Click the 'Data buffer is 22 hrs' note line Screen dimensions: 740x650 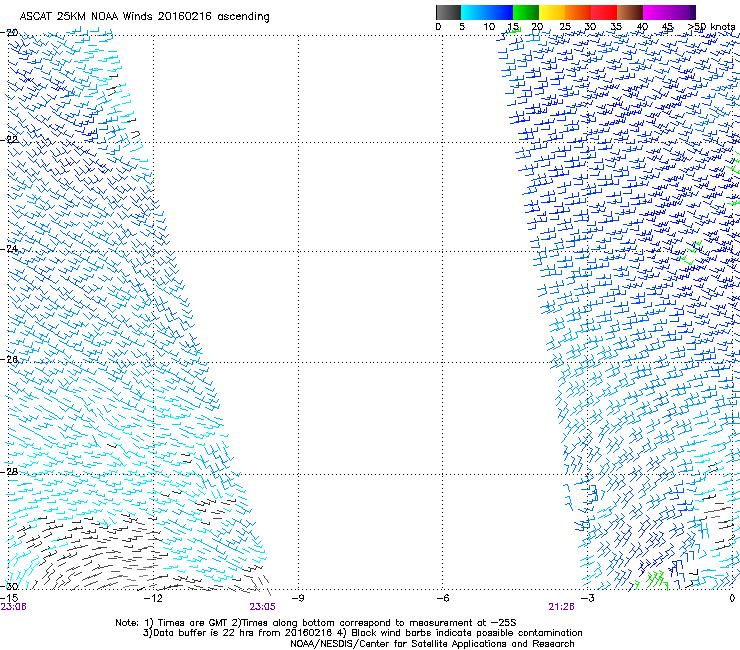tap(362, 633)
